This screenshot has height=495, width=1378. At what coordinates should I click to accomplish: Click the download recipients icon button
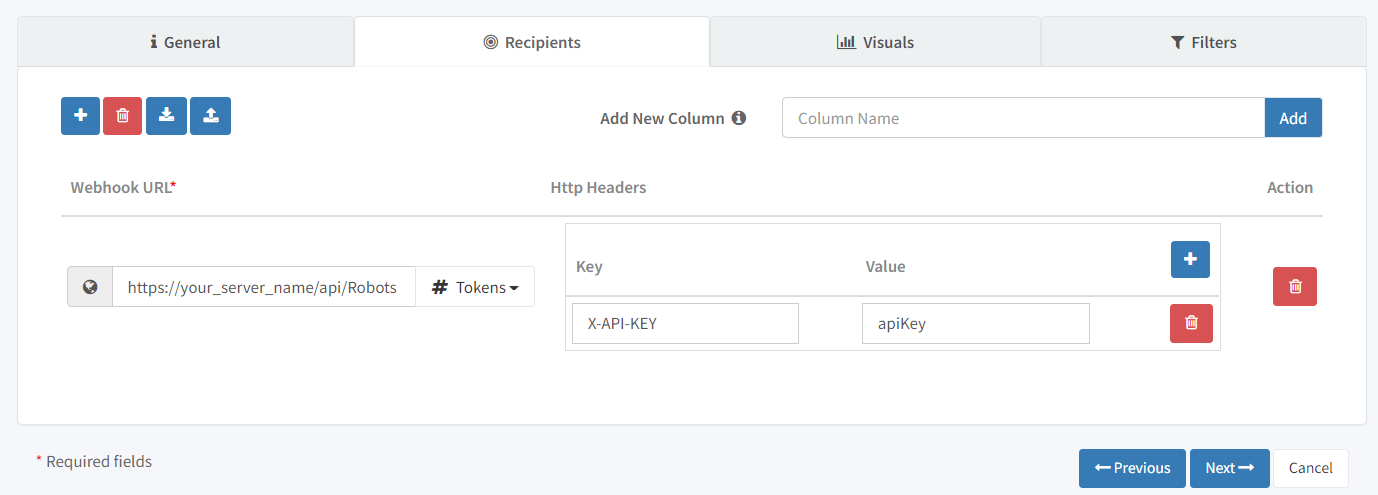point(167,116)
